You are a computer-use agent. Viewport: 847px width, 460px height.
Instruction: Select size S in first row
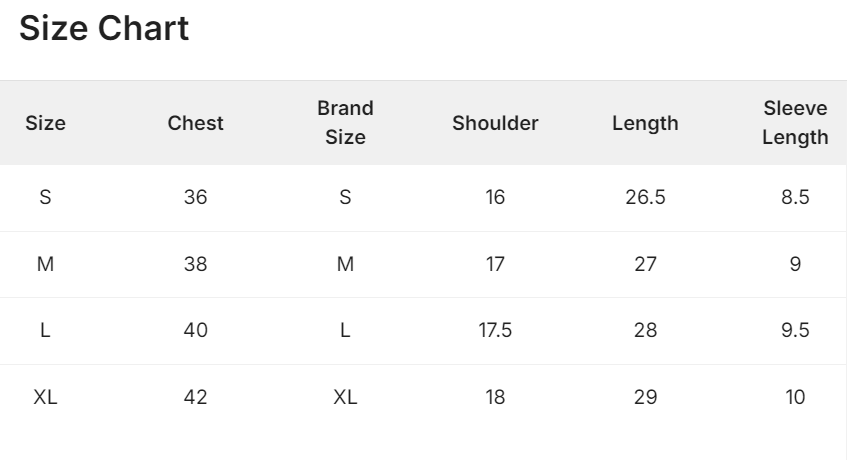click(45, 197)
